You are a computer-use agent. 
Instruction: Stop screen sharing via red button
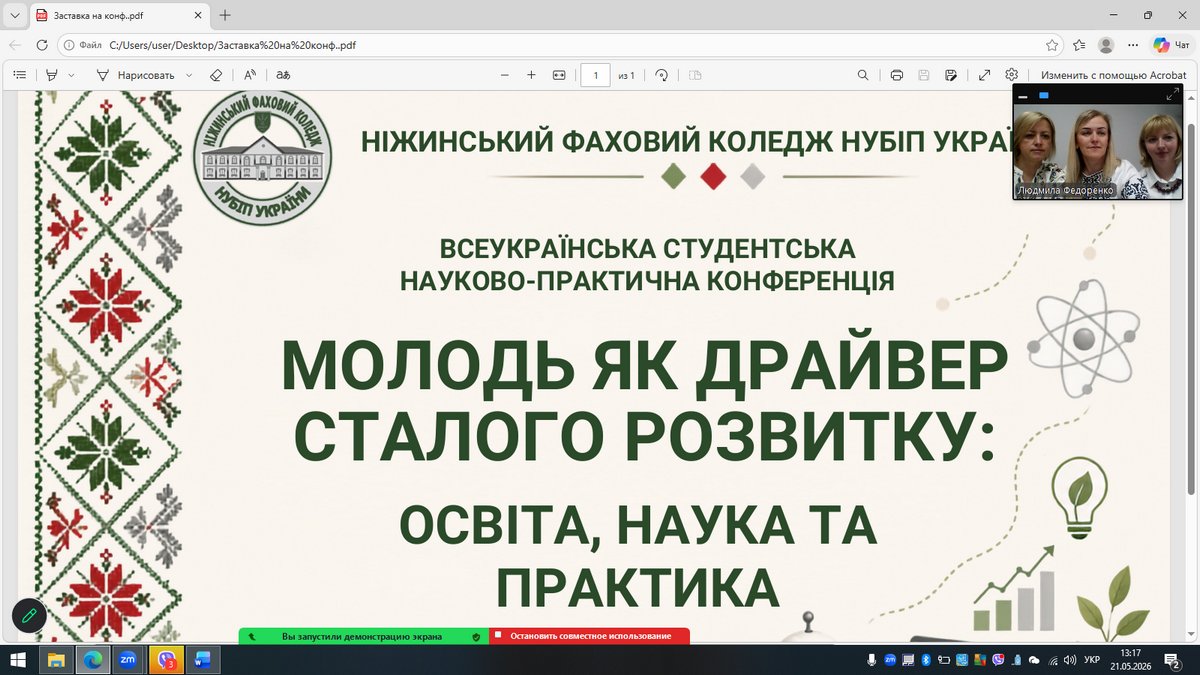pos(589,636)
